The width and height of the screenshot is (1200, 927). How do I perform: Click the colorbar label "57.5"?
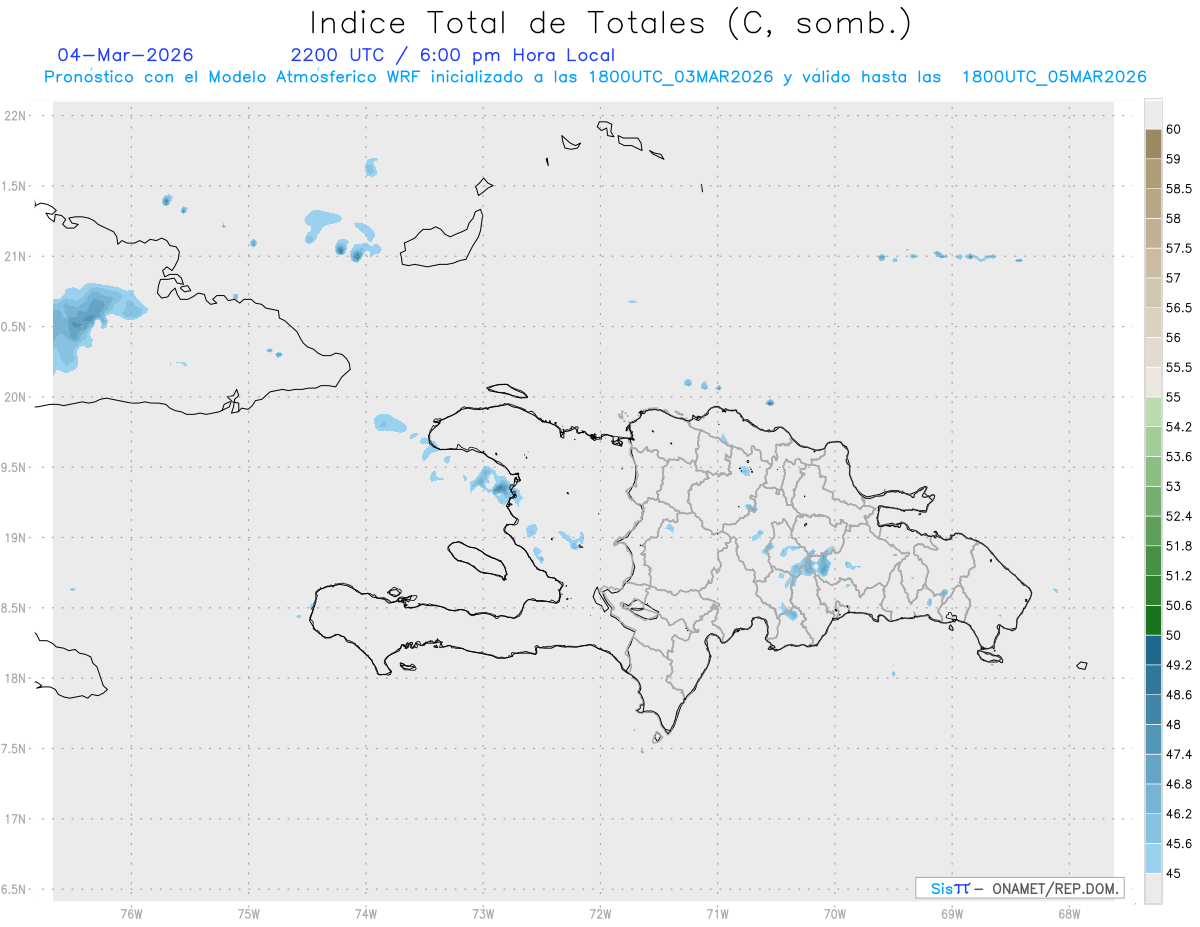point(1178,248)
